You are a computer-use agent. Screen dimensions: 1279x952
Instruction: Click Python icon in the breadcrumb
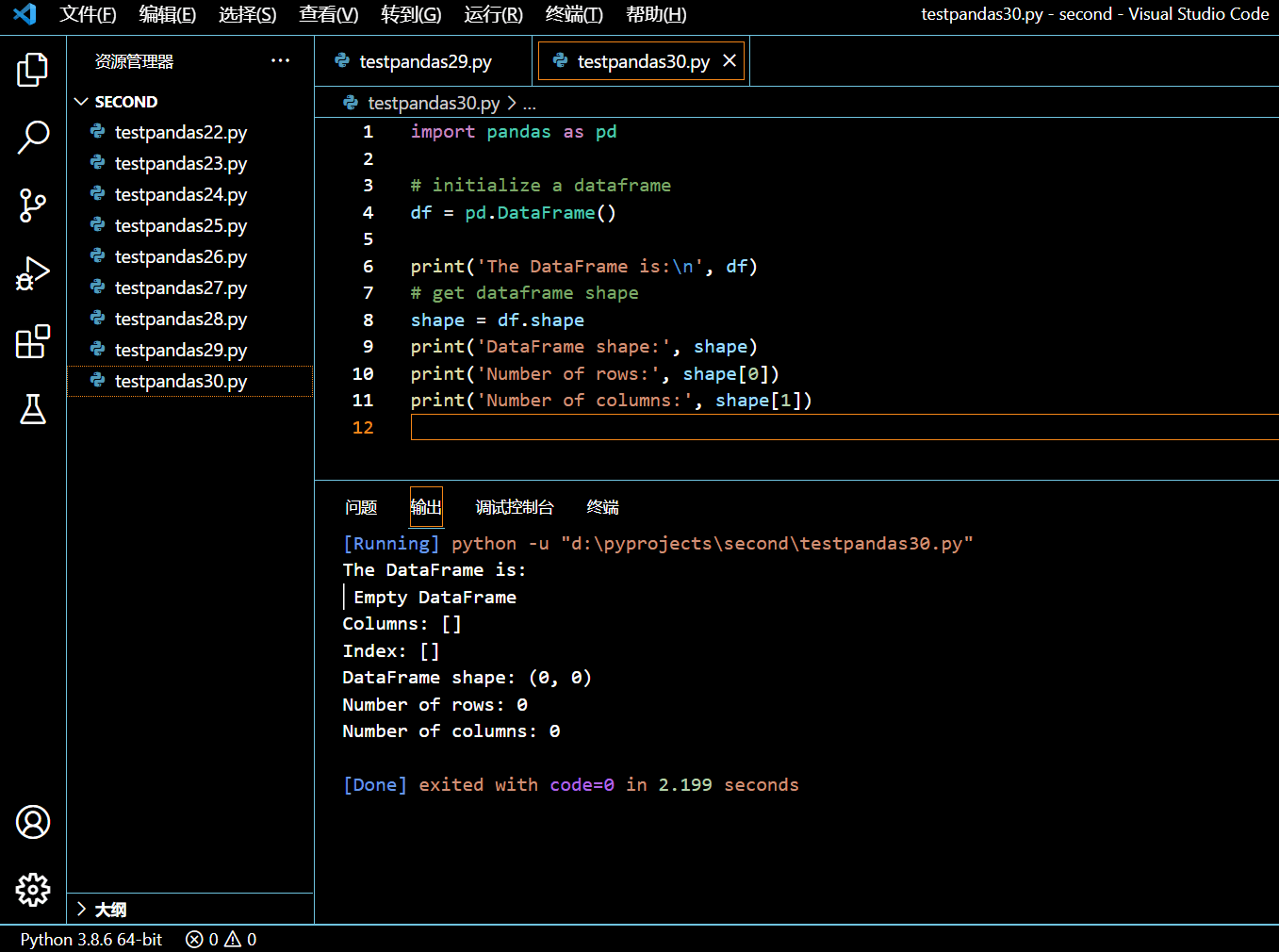(351, 103)
